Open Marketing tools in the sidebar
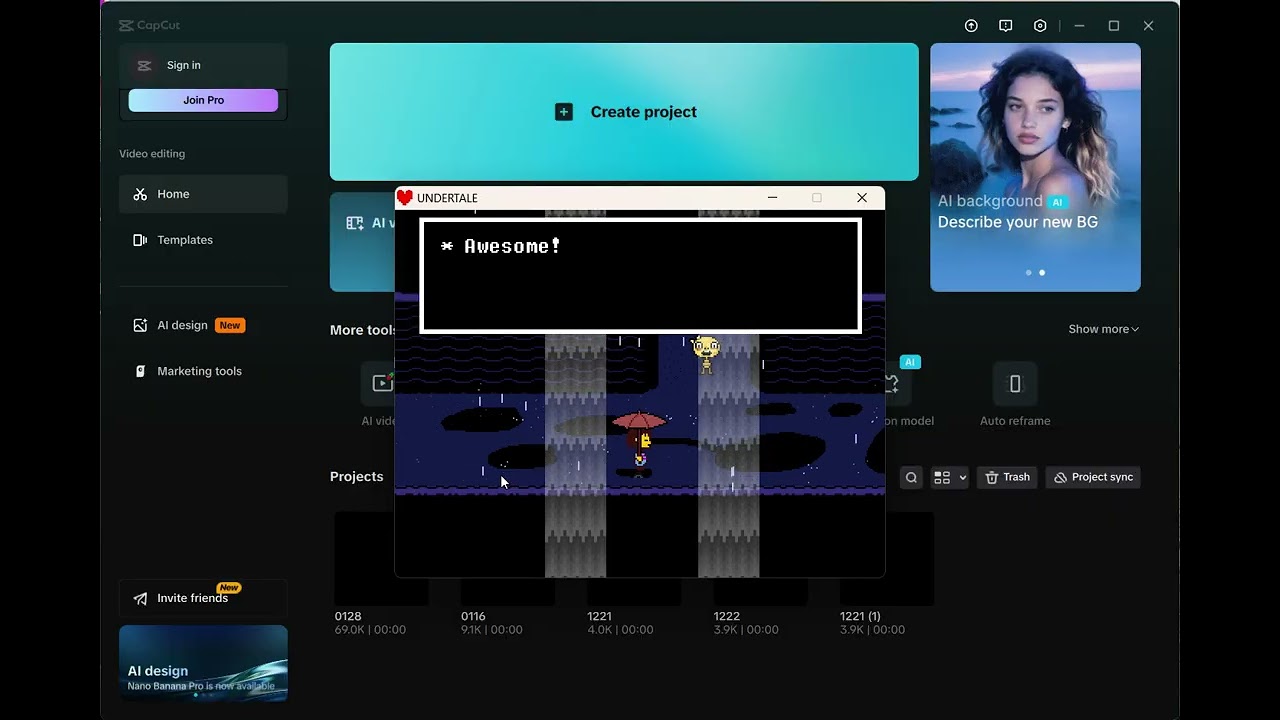The width and height of the screenshot is (1280, 720). pyautogui.click(x=203, y=371)
